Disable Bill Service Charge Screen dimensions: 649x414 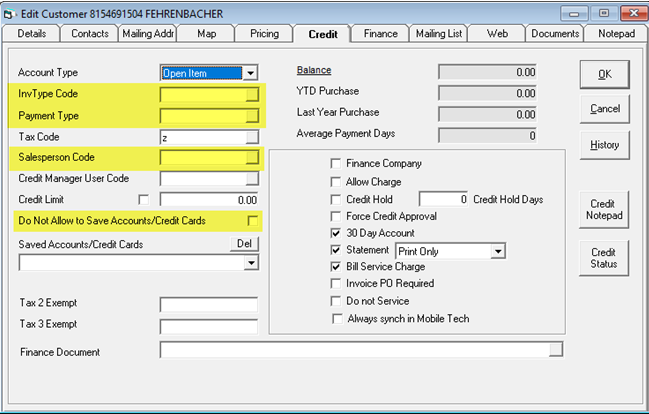[336, 267]
